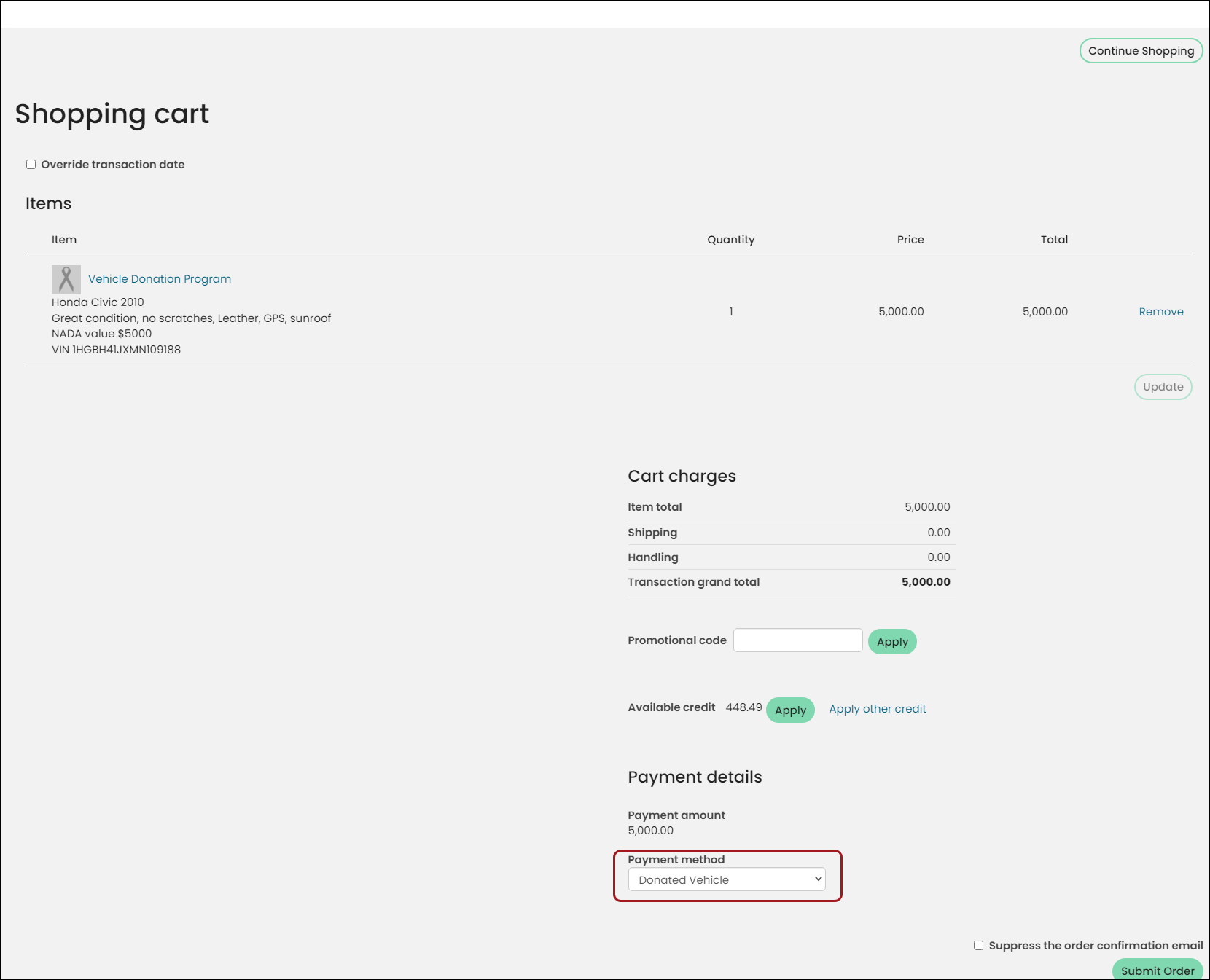The width and height of the screenshot is (1210, 980).
Task: Open the Payment method dropdown
Action: coord(727,879)
